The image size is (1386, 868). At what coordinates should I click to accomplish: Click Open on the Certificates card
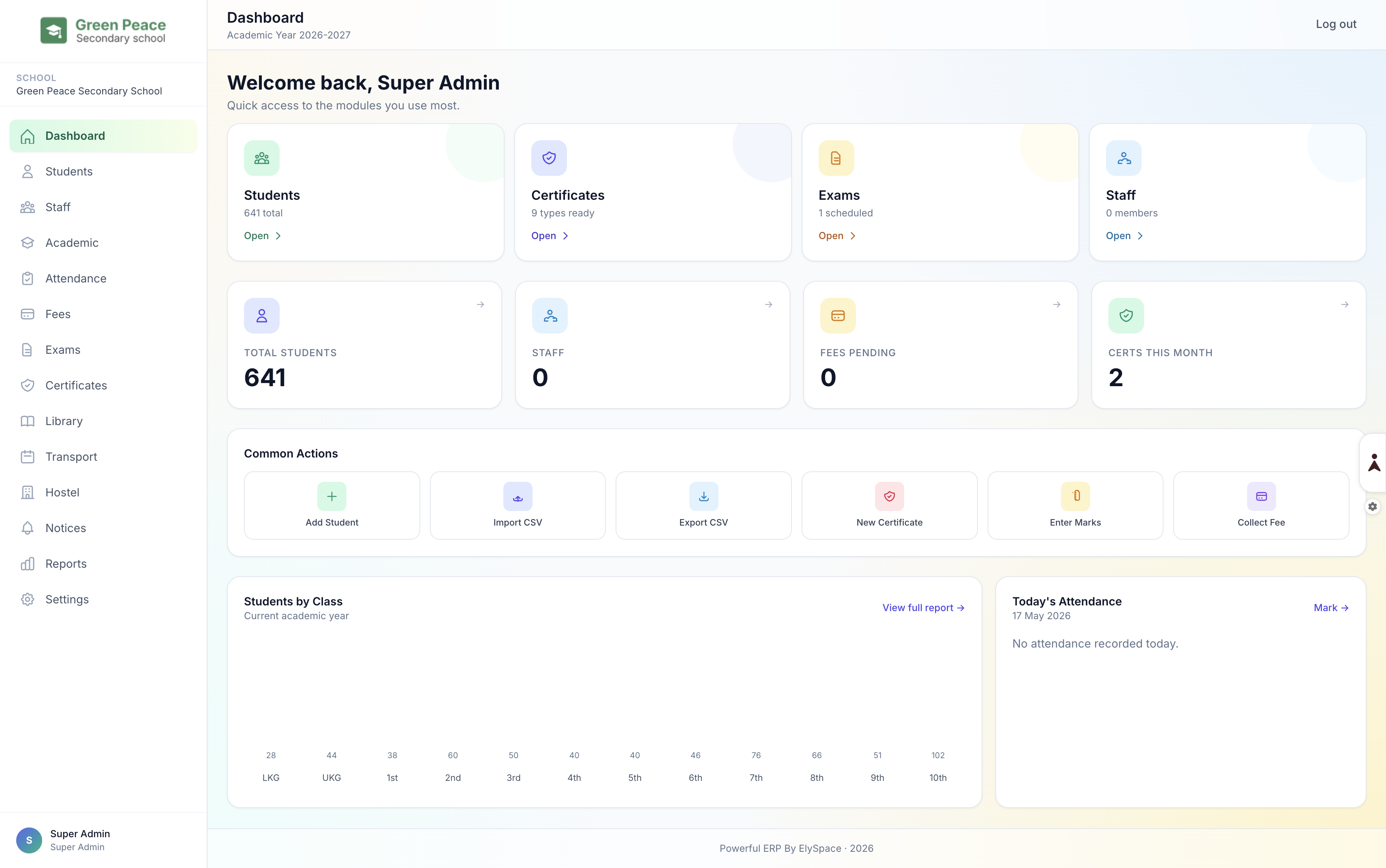550,236
